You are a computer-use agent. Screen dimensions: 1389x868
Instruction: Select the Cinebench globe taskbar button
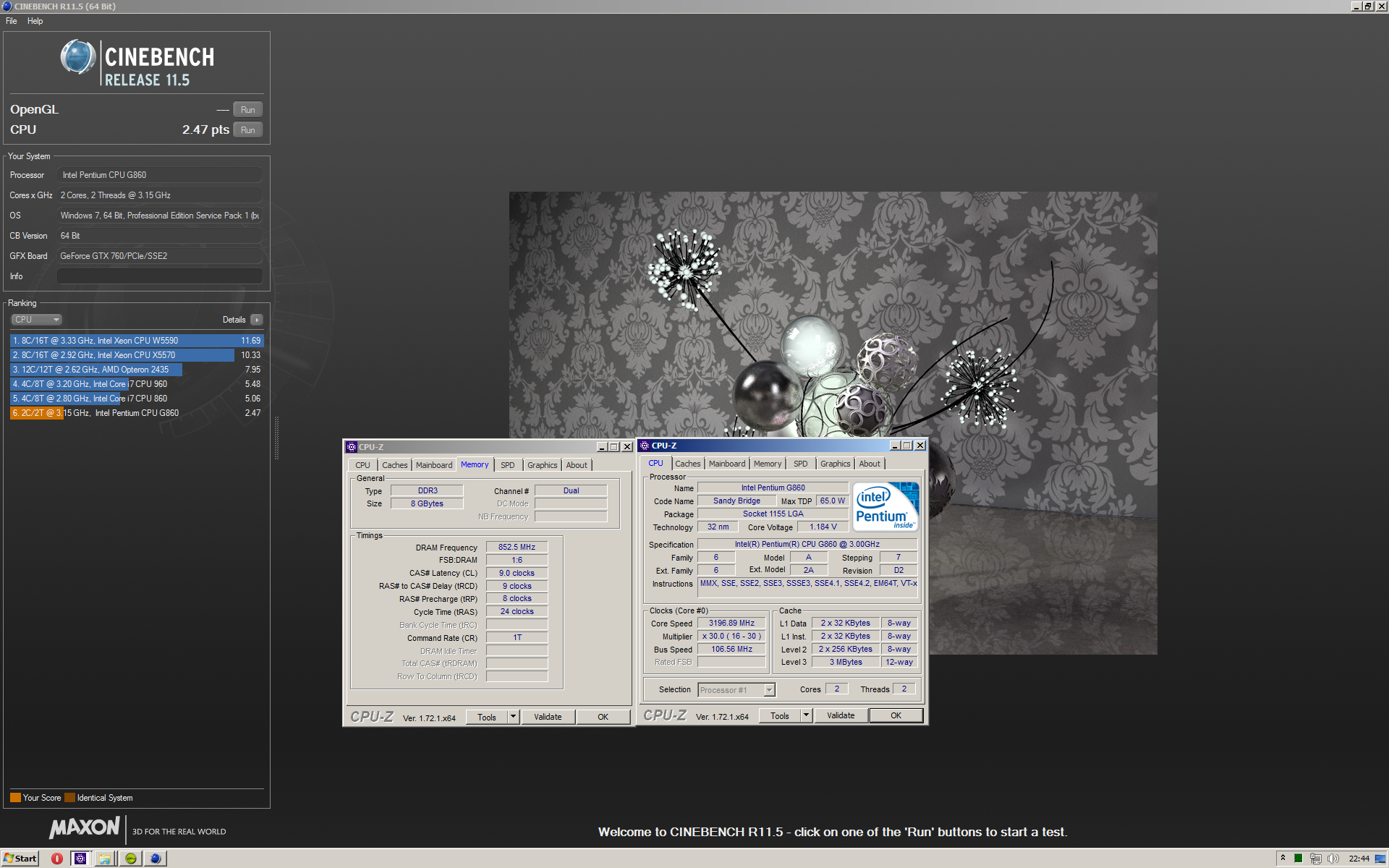[x=156, y=859]
